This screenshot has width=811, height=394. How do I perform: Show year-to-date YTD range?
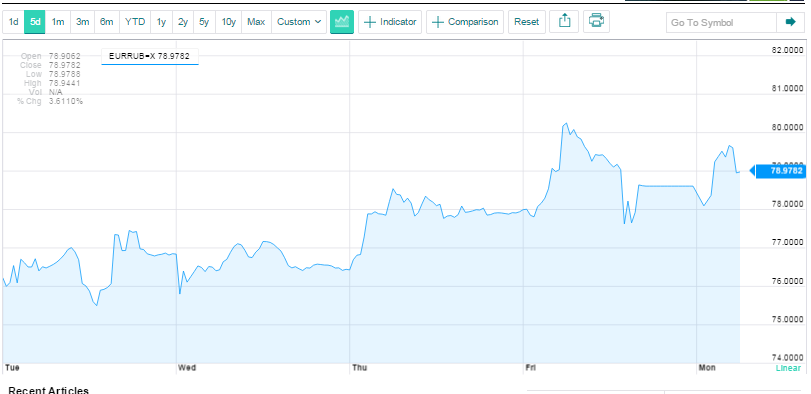pyautogui.click(x=135, y=22)
